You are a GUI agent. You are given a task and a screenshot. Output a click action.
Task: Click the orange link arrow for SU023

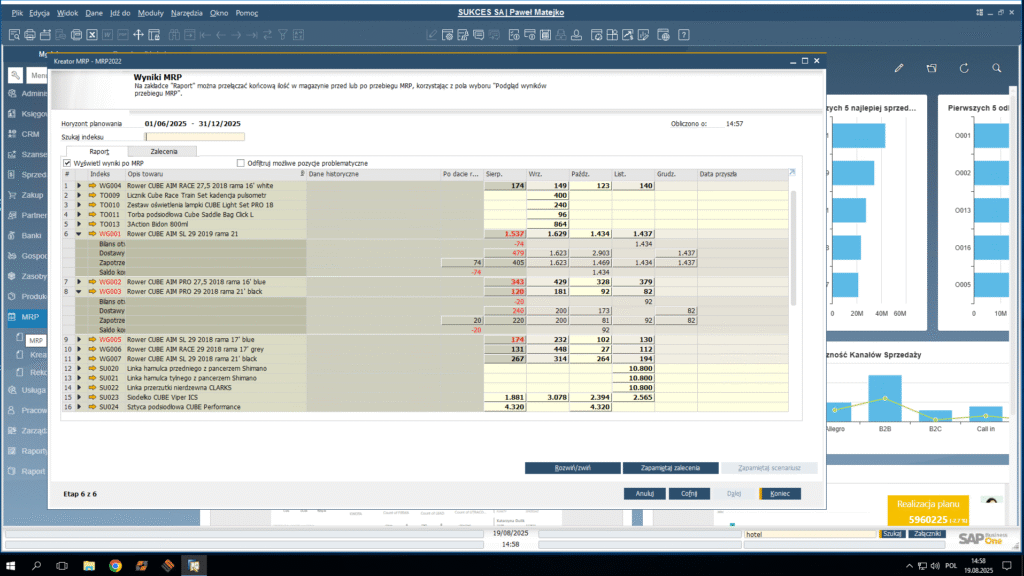pyautogui.click(x=92, y=398)
